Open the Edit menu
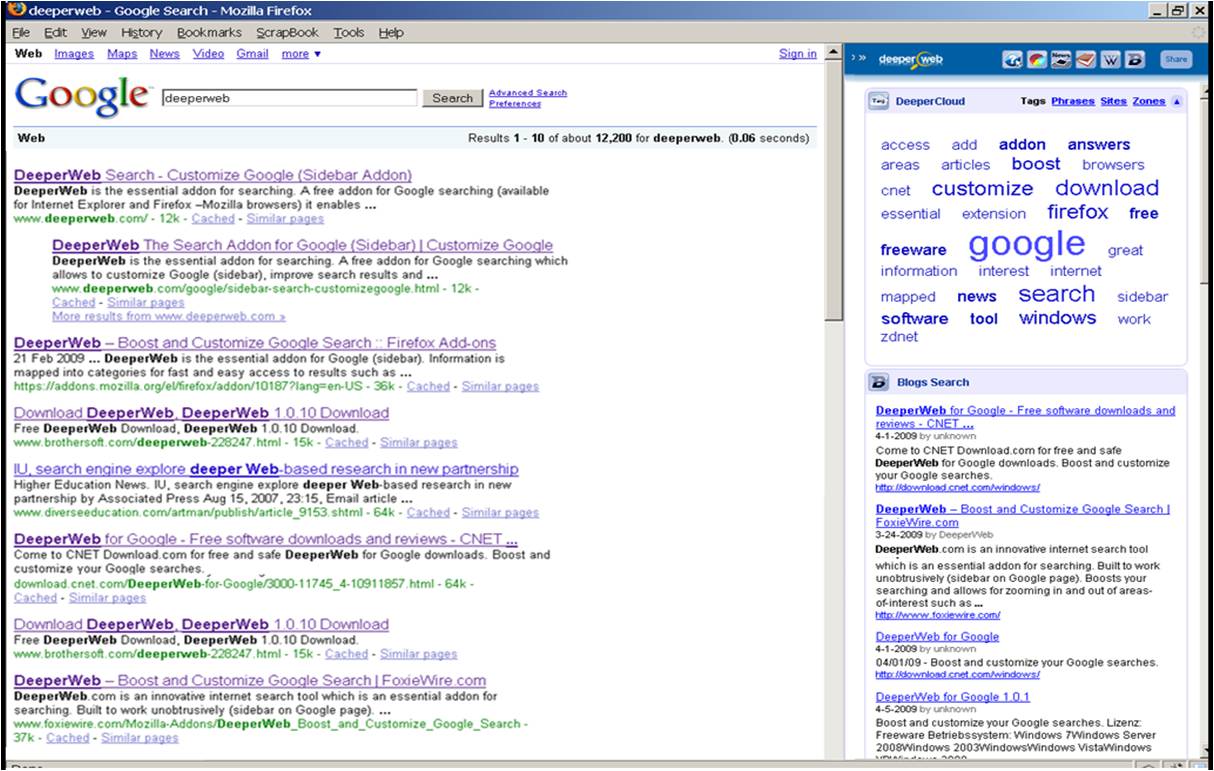Viewport: 1214px width, 771px height. [55, 32]
